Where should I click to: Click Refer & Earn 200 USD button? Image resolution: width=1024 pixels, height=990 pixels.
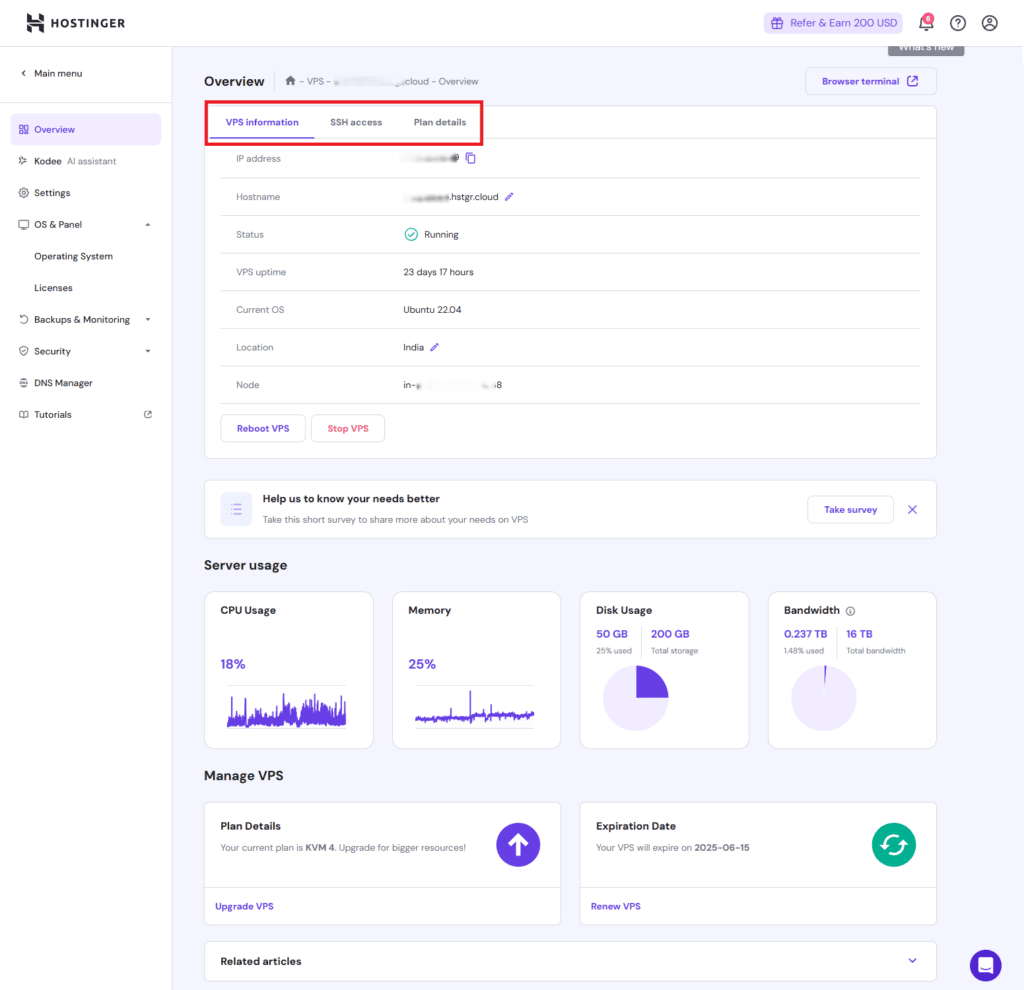833,23
